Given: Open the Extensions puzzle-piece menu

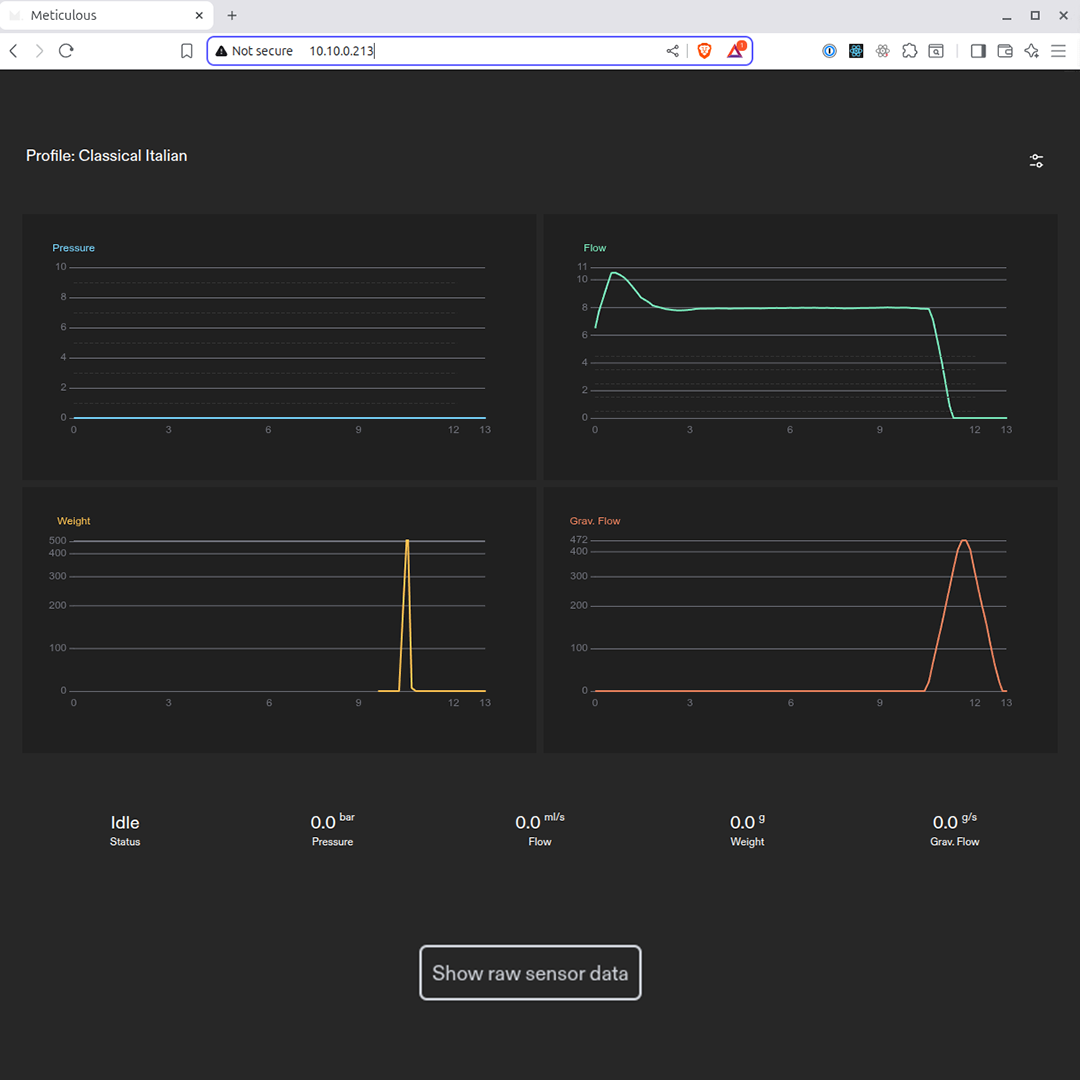Looking at the screenshot, I should pos(909,51).
